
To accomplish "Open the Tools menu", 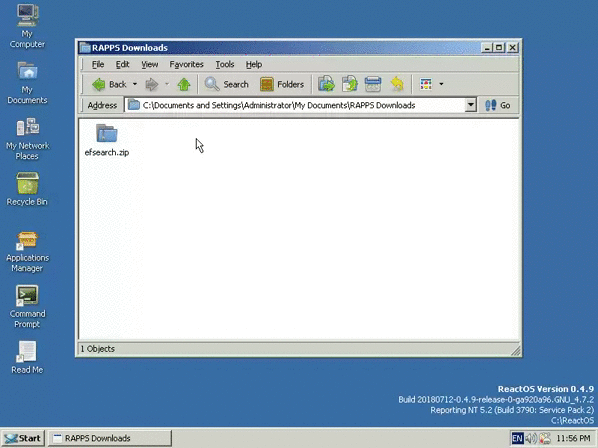I will click(225, 64).
